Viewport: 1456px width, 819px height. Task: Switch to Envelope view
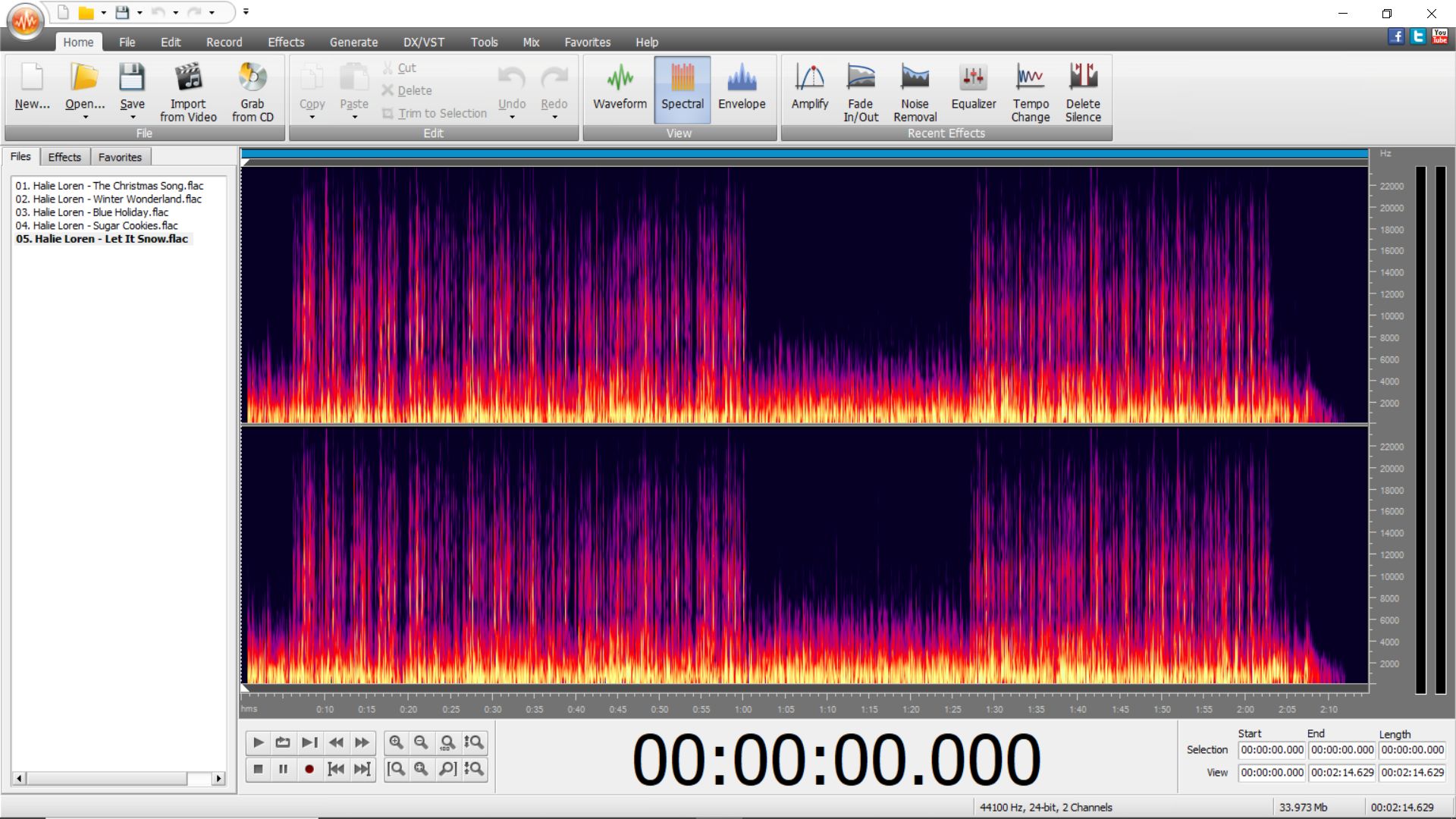[x=742, y=92]
